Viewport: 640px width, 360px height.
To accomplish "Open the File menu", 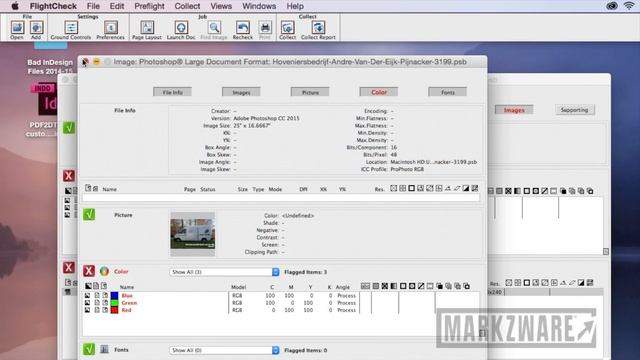I will coord(93,6).
